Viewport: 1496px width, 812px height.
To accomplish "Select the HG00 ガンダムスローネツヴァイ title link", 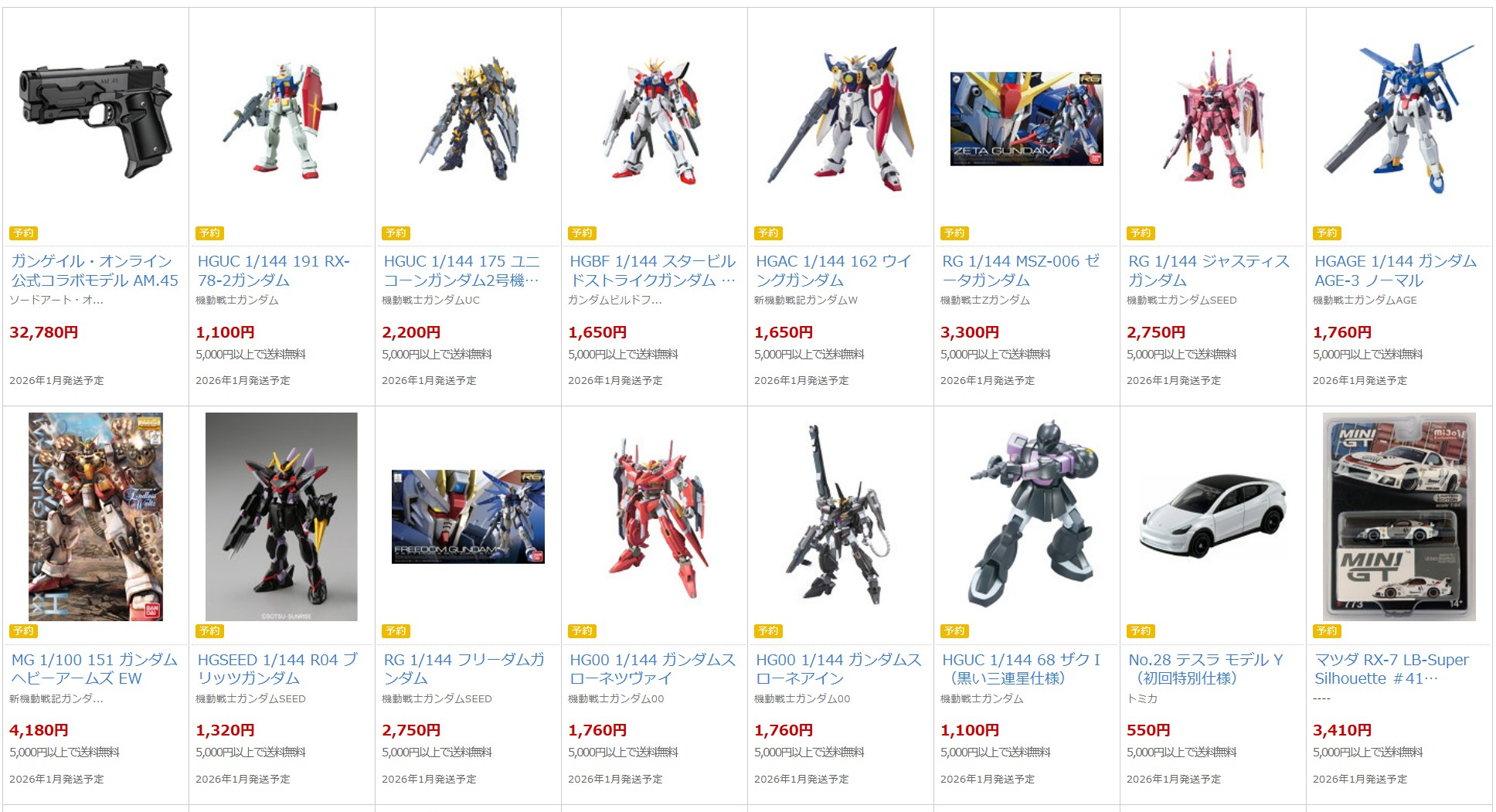I will pos(653,669).
